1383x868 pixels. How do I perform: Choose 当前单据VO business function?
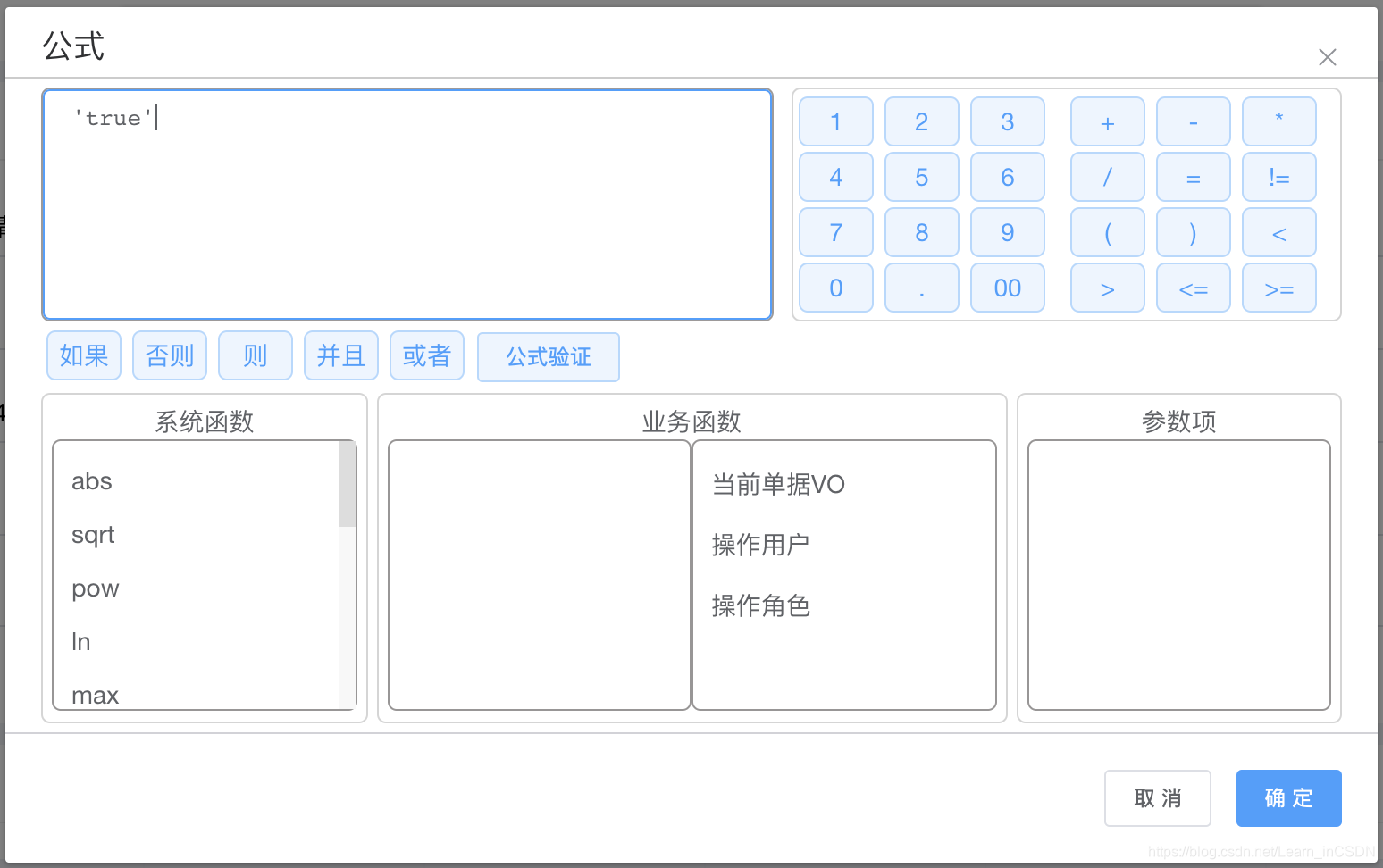778,484
